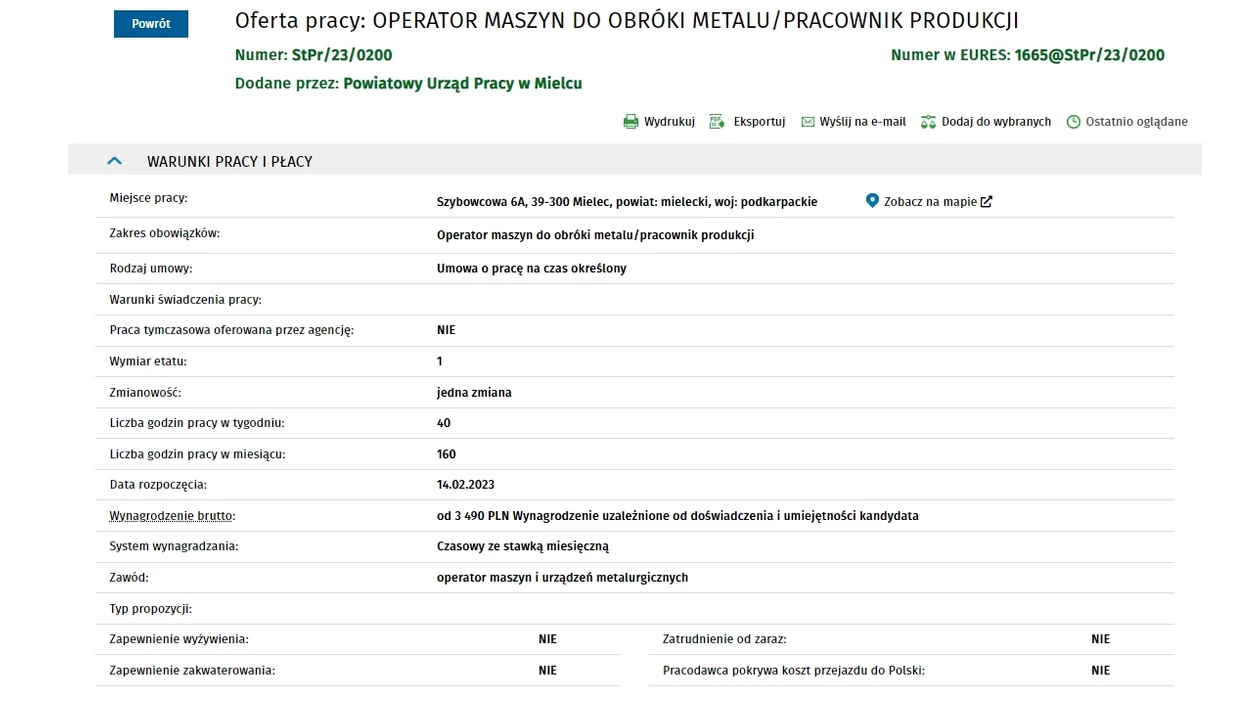The image size is (1260, 719).
Task: Click NIE for Praca tymczasowa oferowana przez agencję
Action: click(446, 330)
